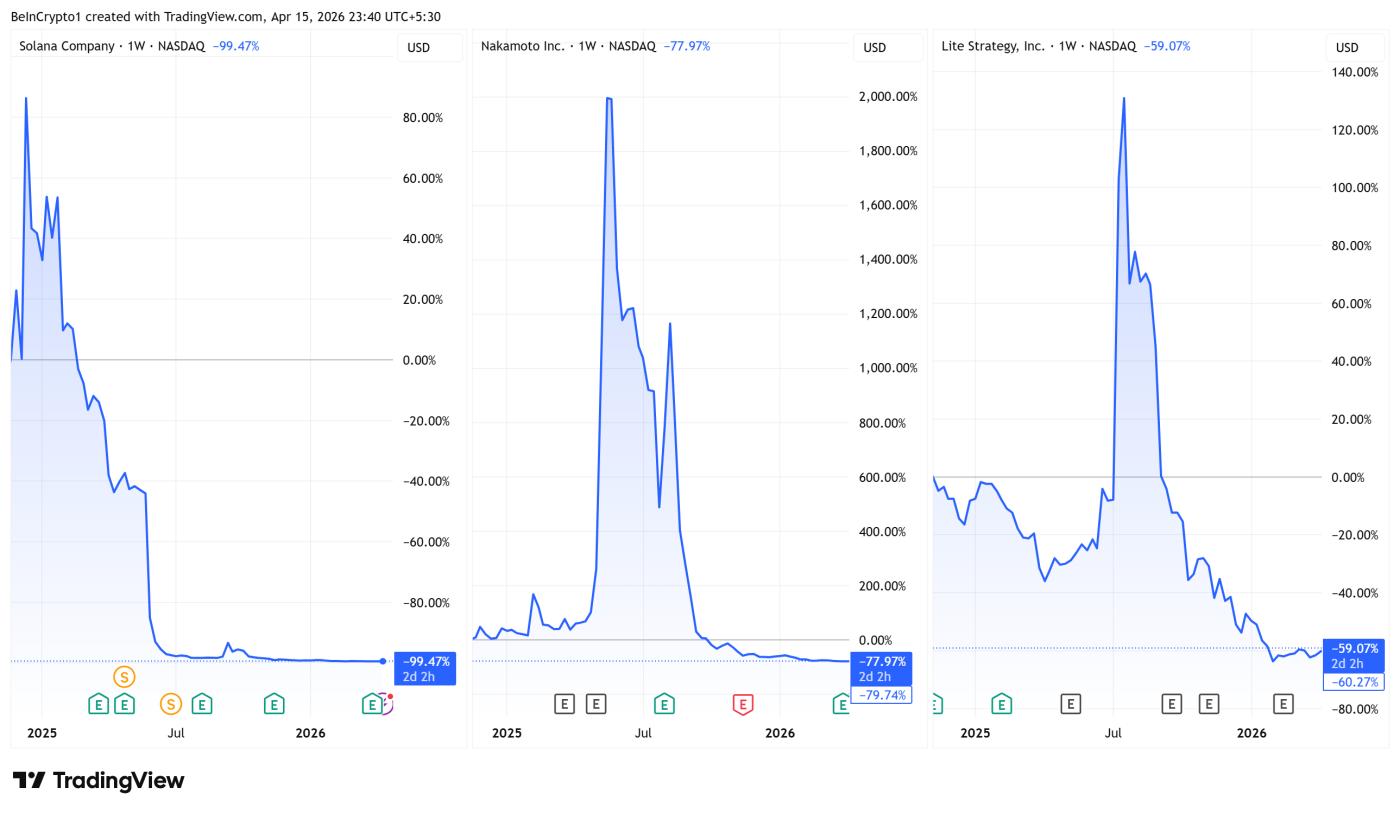
Task: Click the last grey earnings marker on Lite Strategy chart
Action: [x=1283, y=705]
